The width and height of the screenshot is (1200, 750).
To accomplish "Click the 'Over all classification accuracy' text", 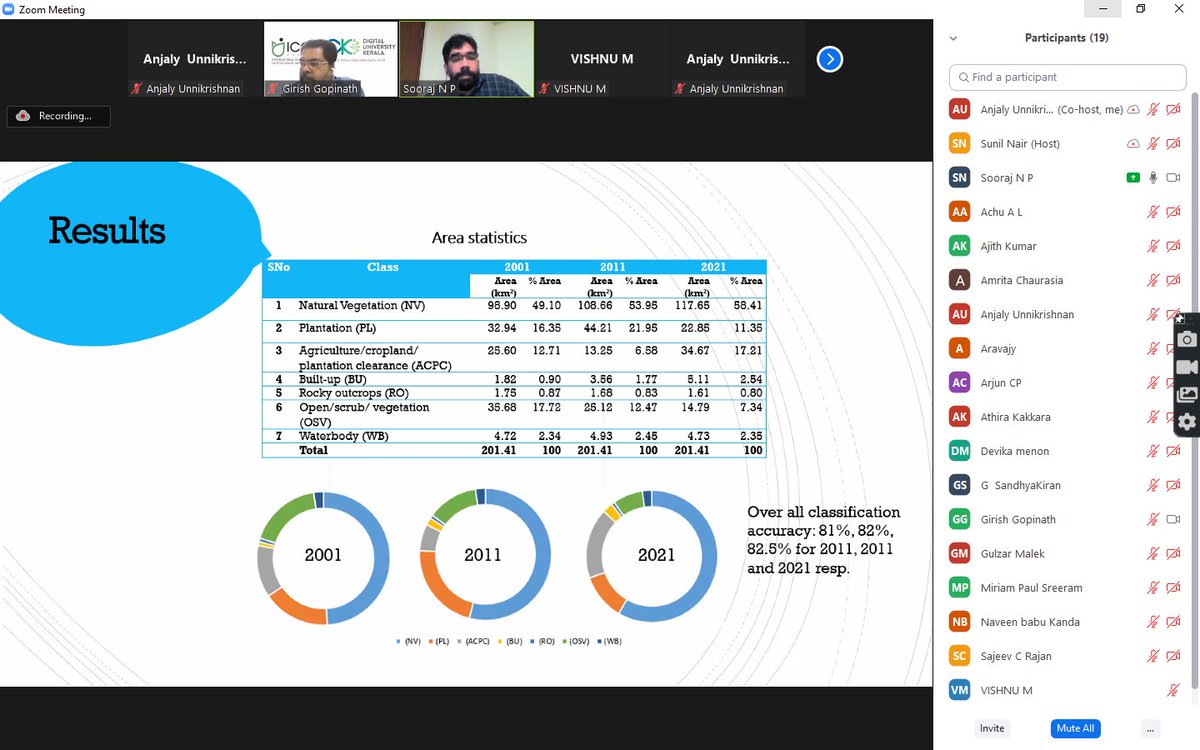I will 824,540.
